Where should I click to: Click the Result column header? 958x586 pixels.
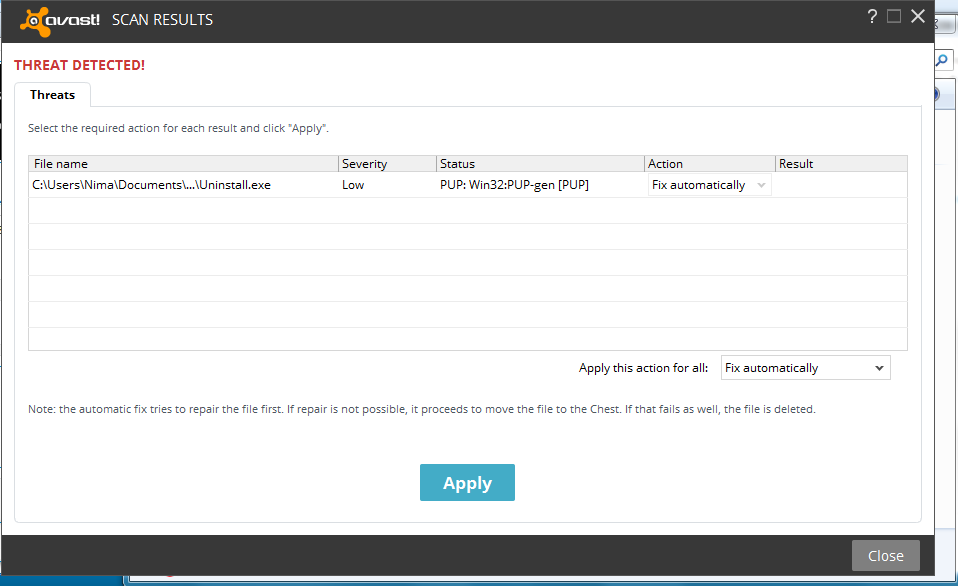(x=840, y=164)
